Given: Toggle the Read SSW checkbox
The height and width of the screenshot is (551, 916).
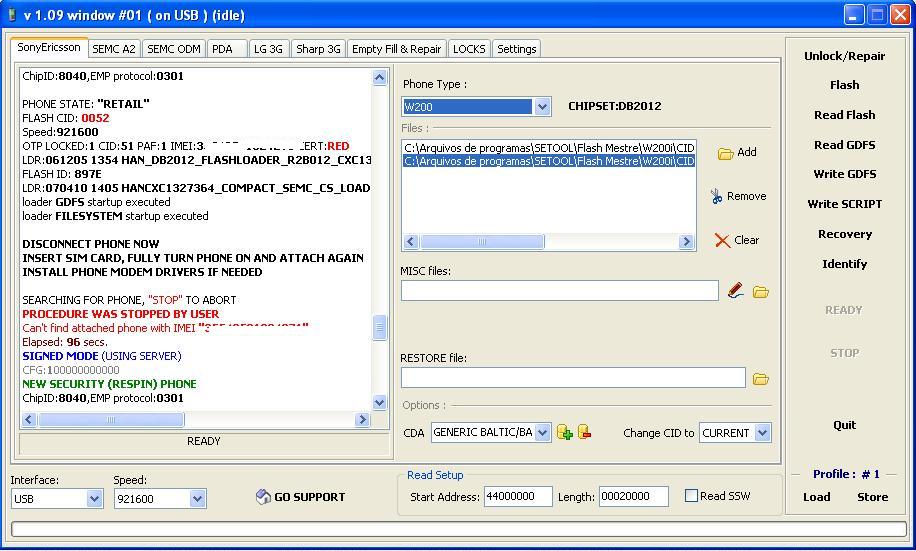Looking at the screenshot, I should [x=691, y=496].
